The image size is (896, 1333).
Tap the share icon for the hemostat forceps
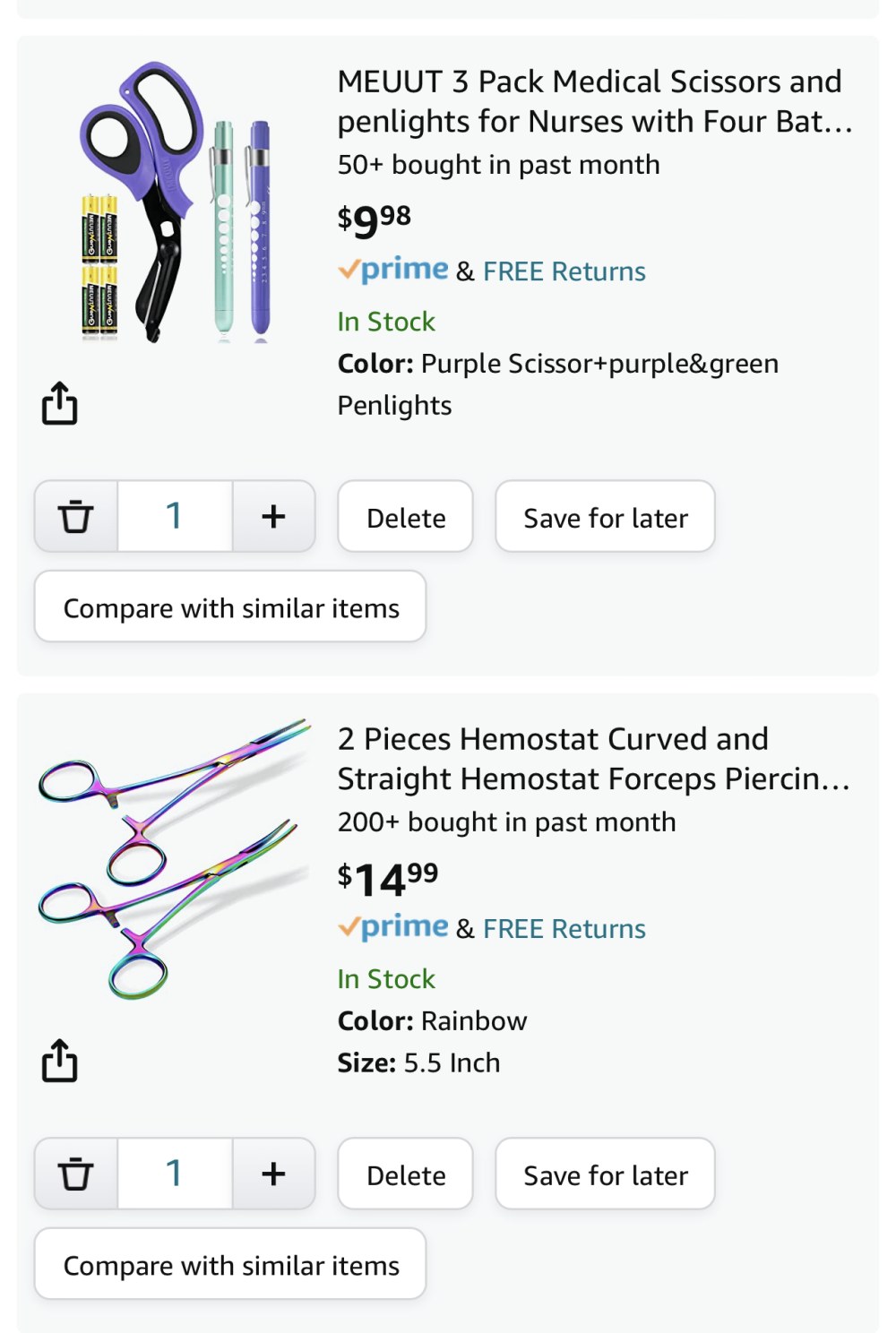59,1061
